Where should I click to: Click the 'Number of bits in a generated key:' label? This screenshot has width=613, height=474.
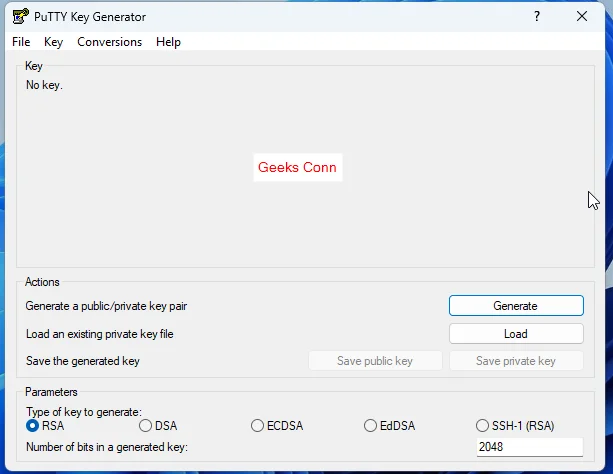click(x=107, y=447)
